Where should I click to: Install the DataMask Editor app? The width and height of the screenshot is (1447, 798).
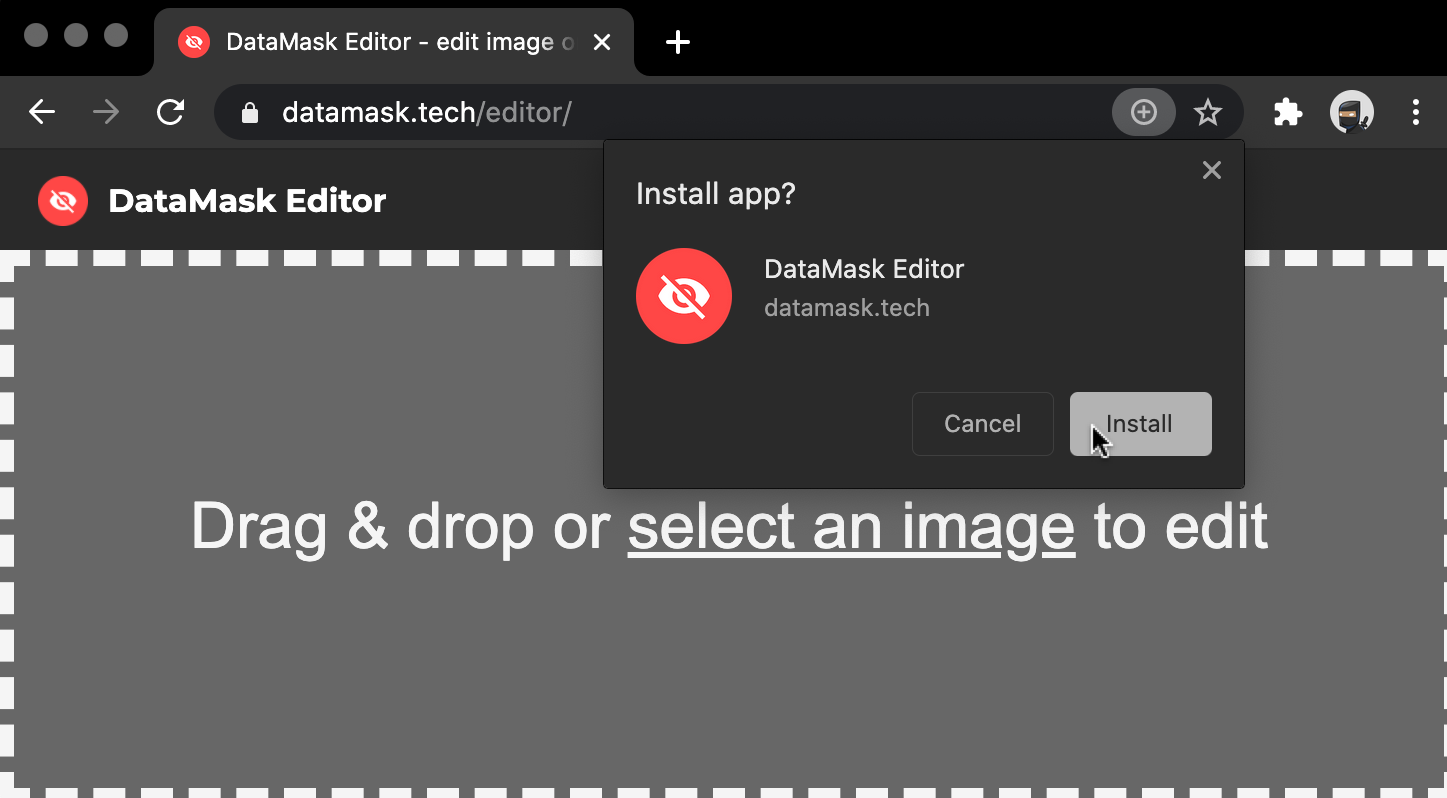pyautogui.click(x=1140, y=423)
